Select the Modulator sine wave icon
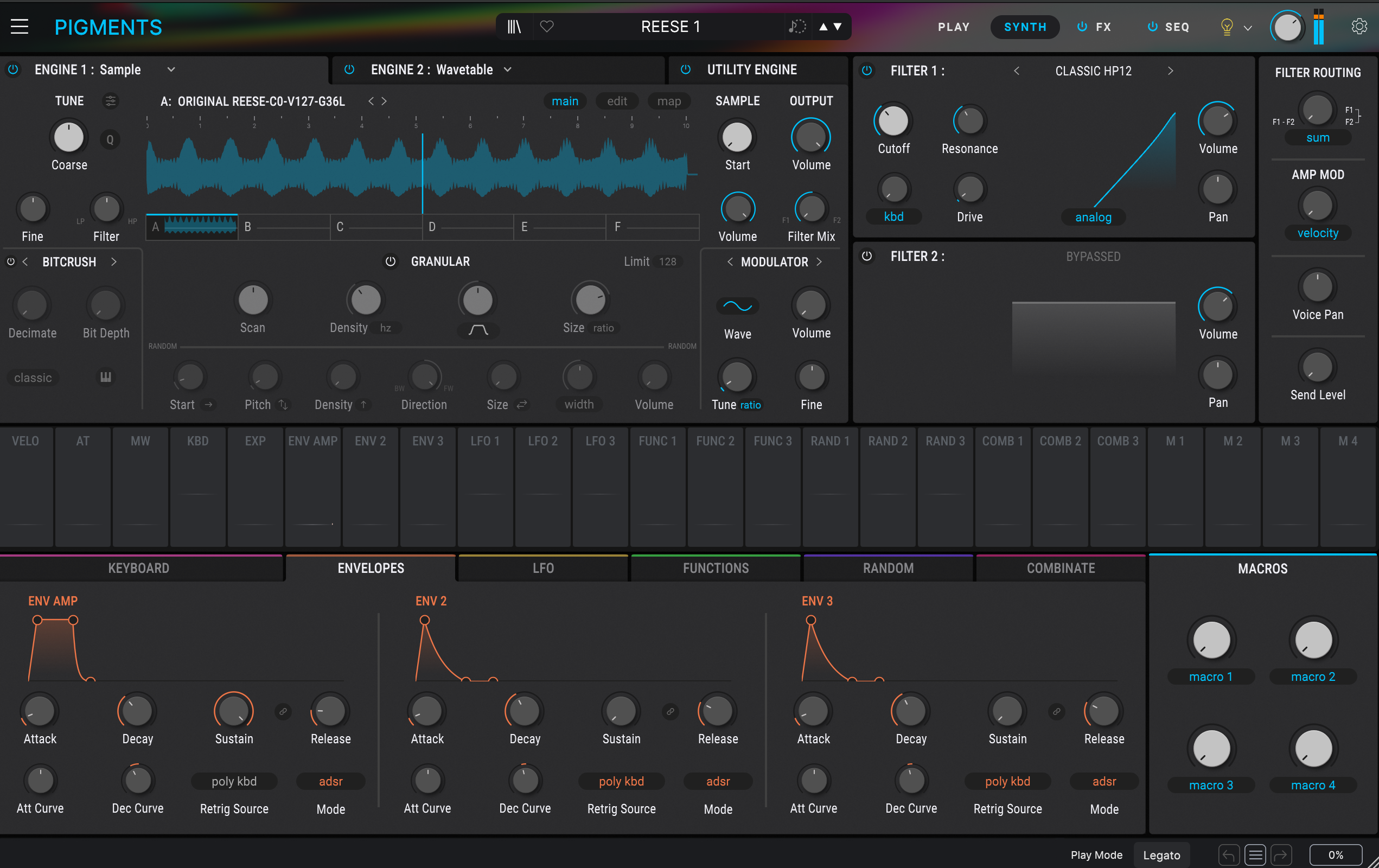Screen dimensions: 1379x868 (737, 306)
